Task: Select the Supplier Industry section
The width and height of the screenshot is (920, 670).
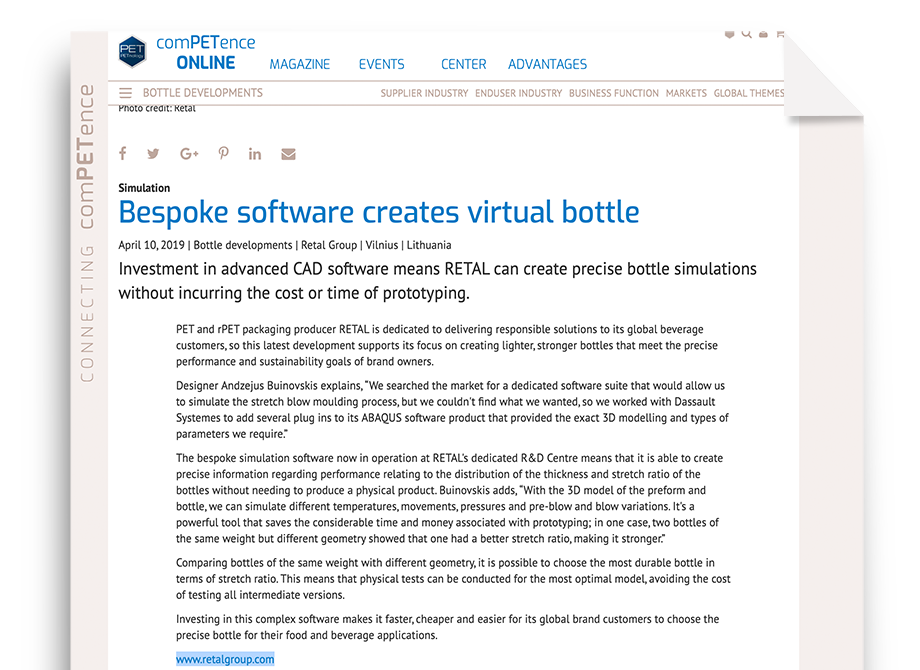Action: [424, 93]
